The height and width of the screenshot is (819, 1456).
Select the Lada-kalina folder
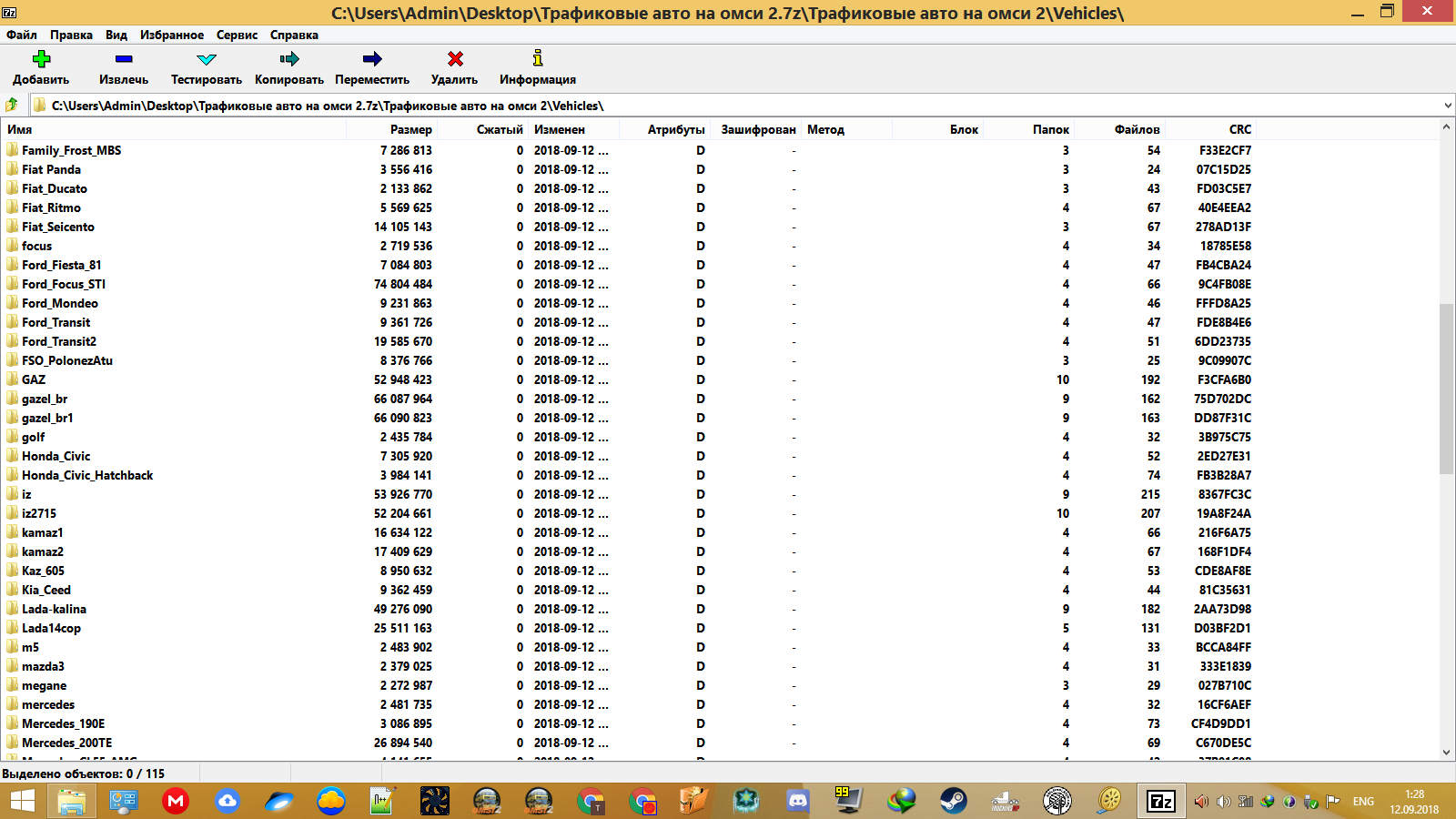(x=54, y=609)
